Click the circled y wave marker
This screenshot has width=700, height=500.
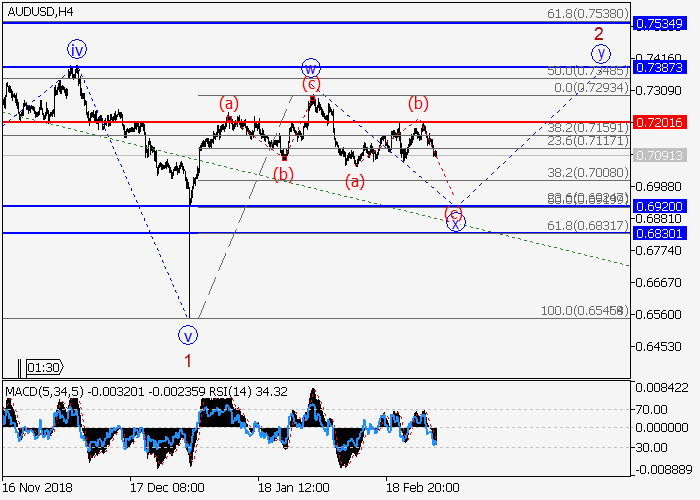599,53
